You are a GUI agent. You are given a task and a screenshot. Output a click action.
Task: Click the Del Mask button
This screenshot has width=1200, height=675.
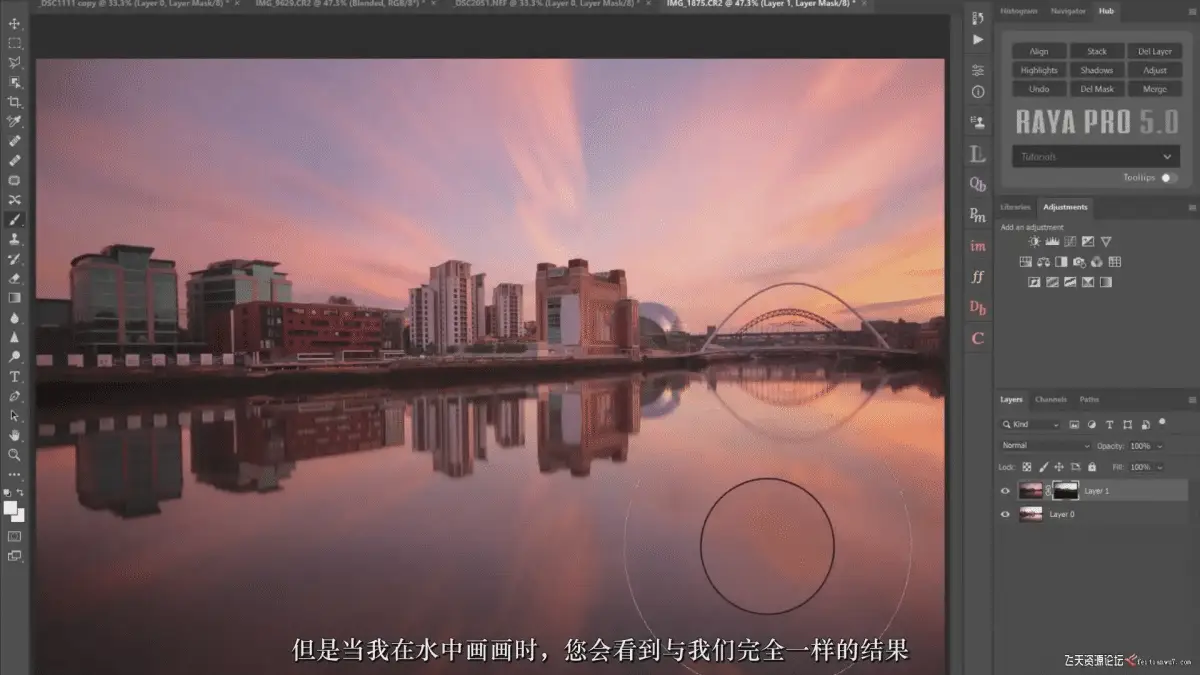tap(1097, 89)
